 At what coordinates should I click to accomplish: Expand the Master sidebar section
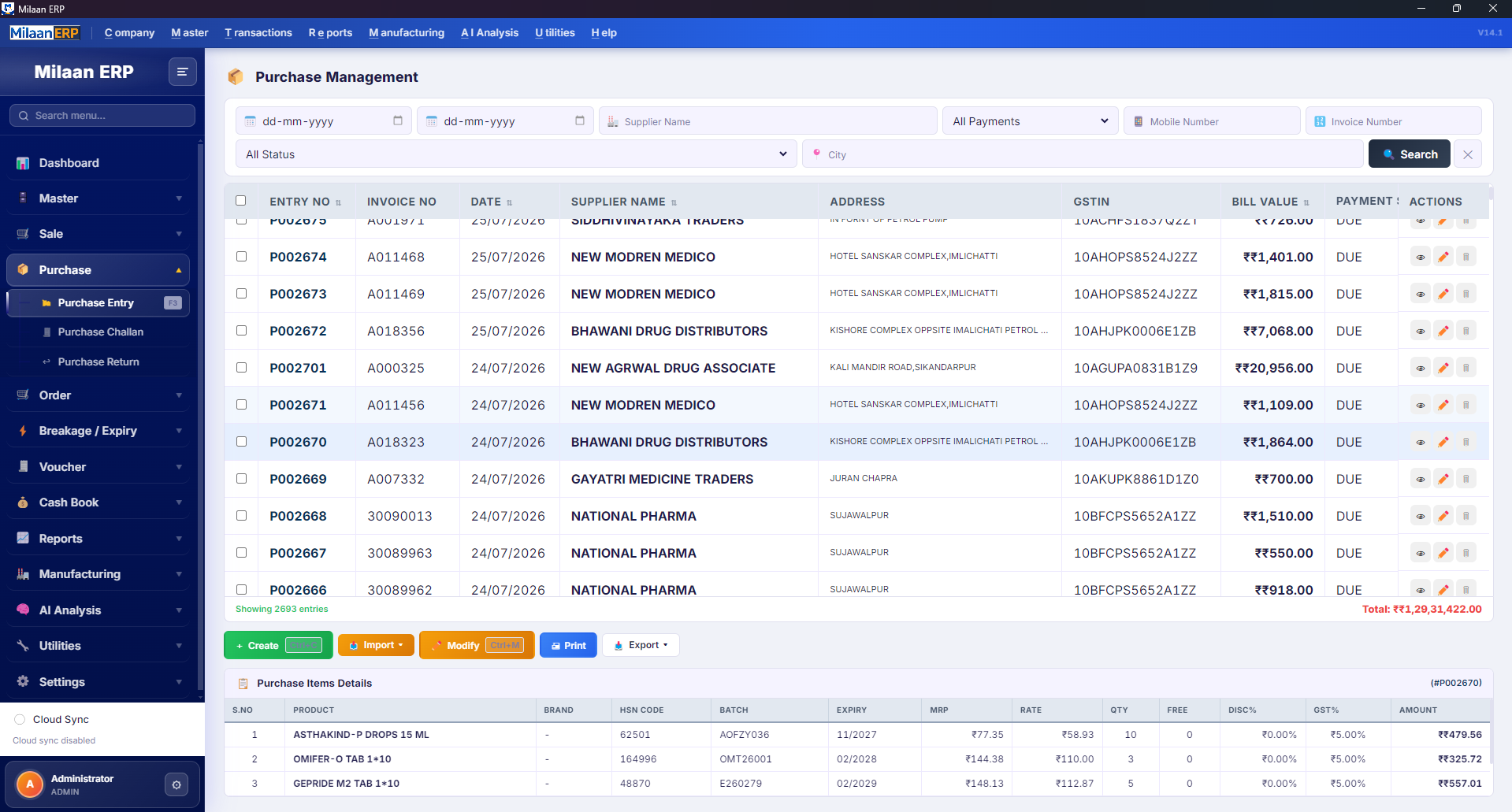coord(98,198)
